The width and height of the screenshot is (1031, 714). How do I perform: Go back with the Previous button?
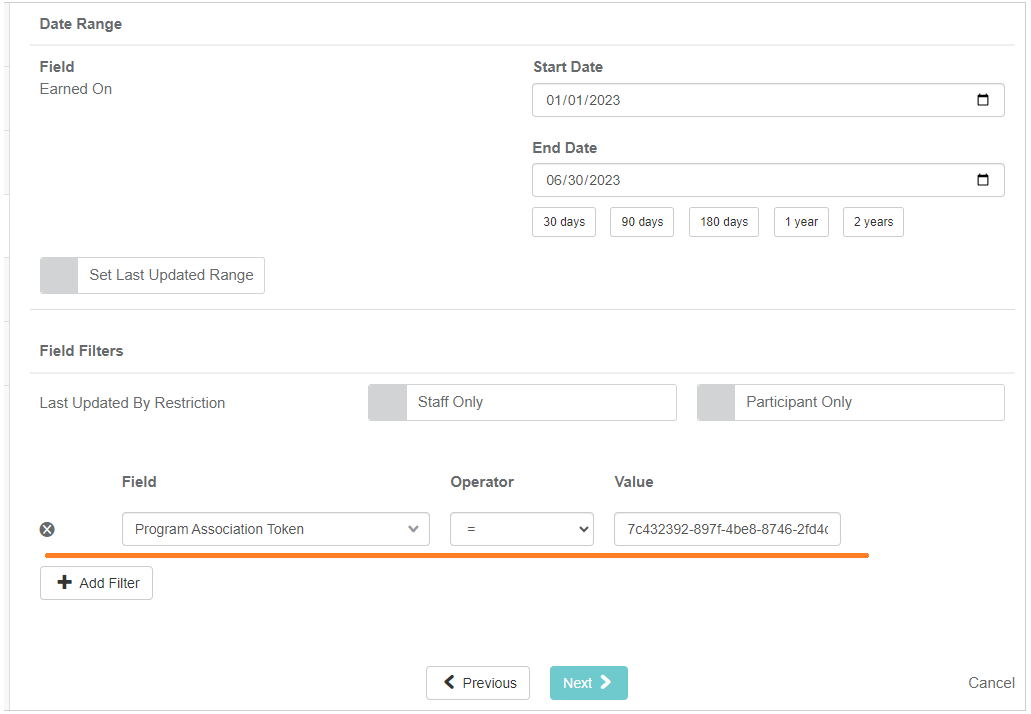coord(479,683)
